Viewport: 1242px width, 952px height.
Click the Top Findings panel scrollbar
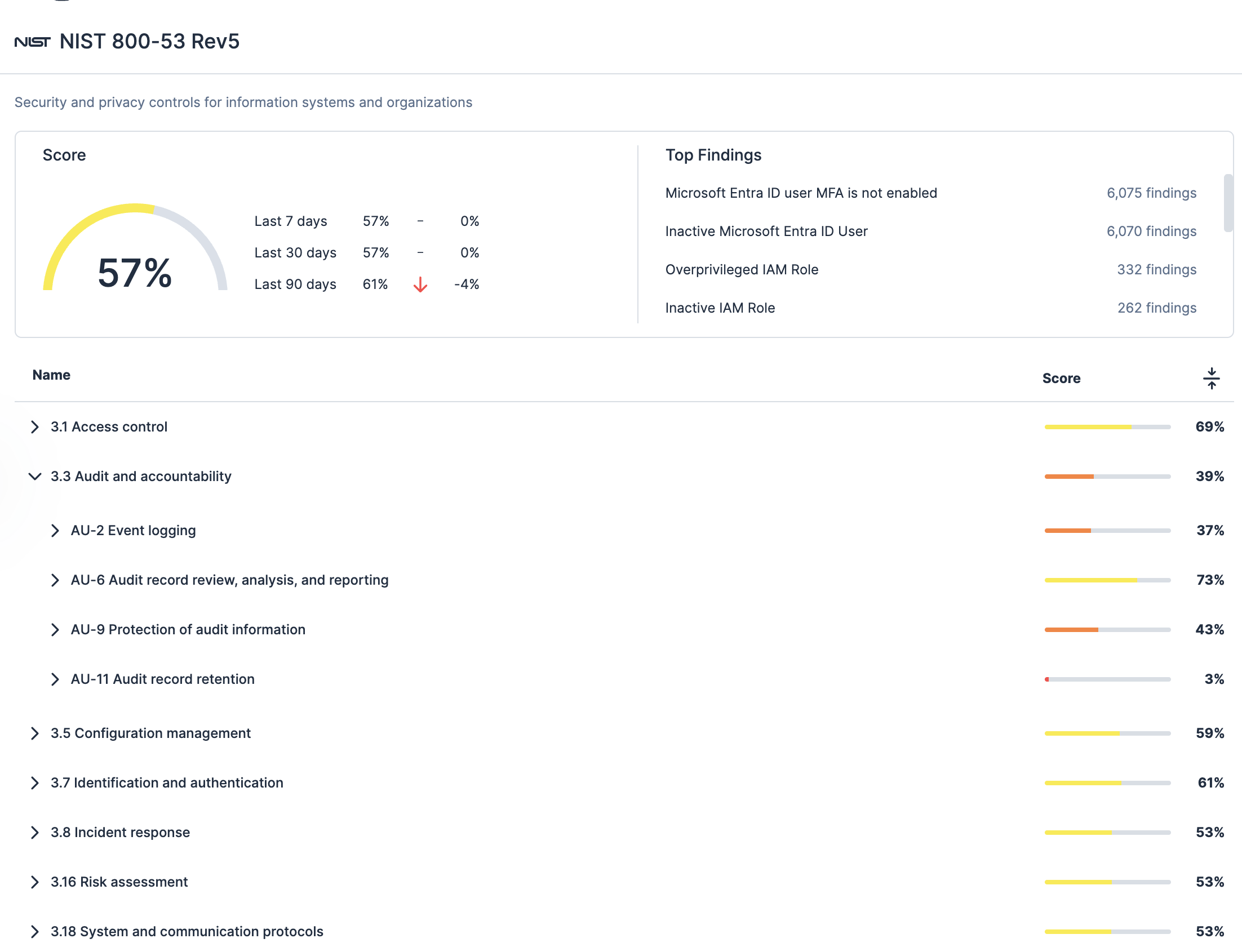tap(1228, 203)
